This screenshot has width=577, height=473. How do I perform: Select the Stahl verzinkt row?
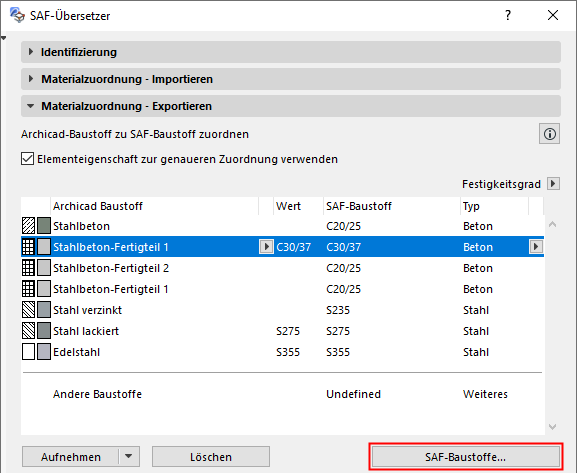[282, 310]
